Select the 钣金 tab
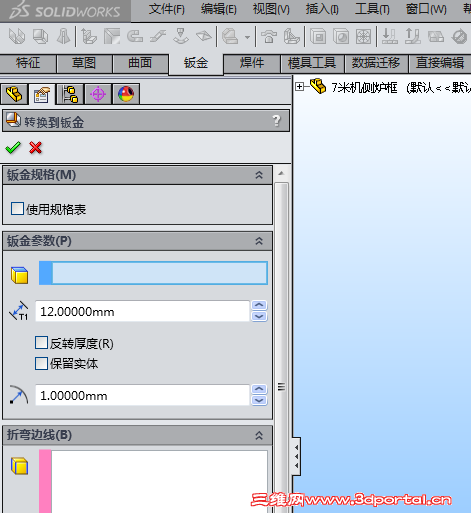This screenshot has width=471, height=513. tap(196, 64)
